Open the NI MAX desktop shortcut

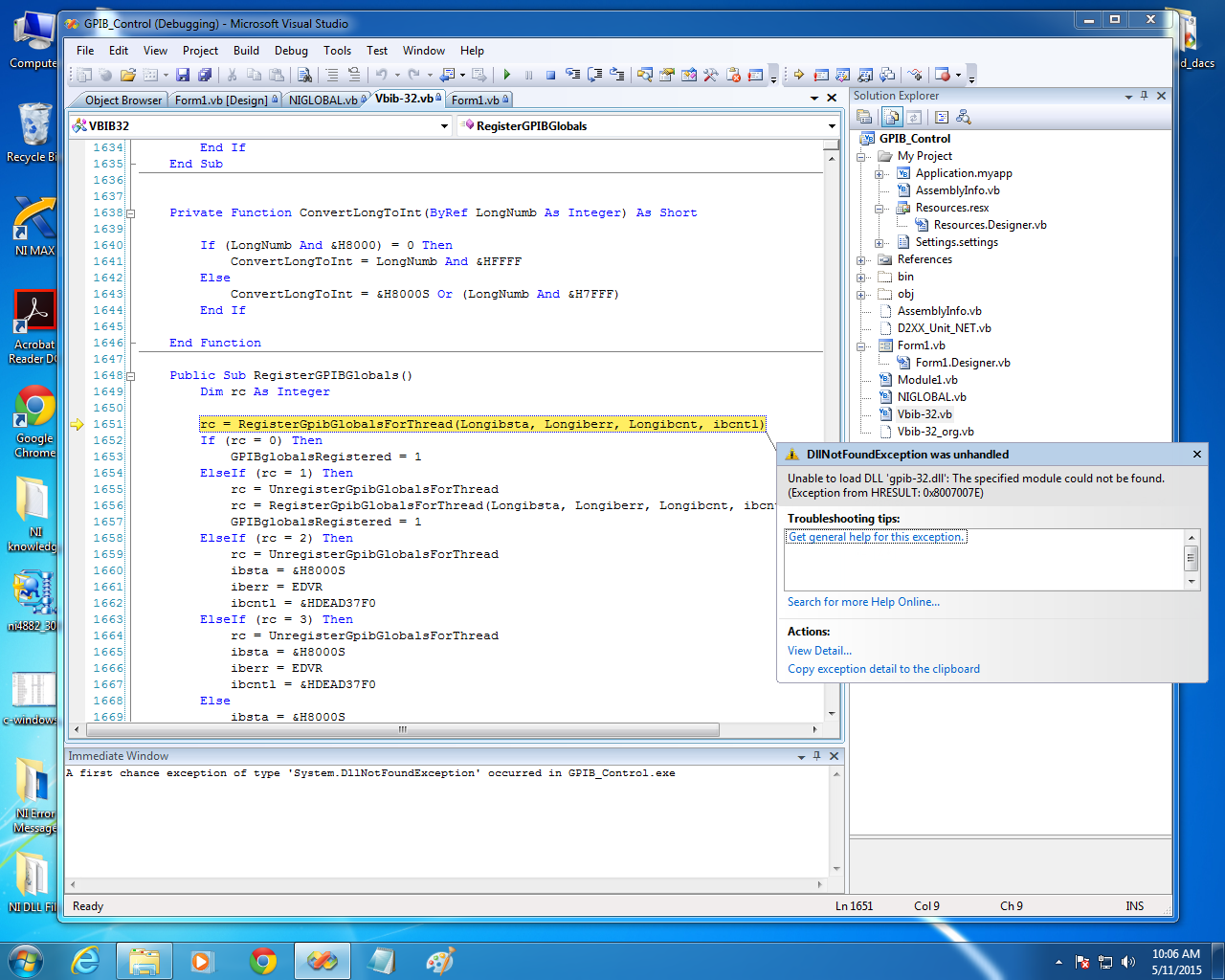pyautogui.click(x=34, y=226)
